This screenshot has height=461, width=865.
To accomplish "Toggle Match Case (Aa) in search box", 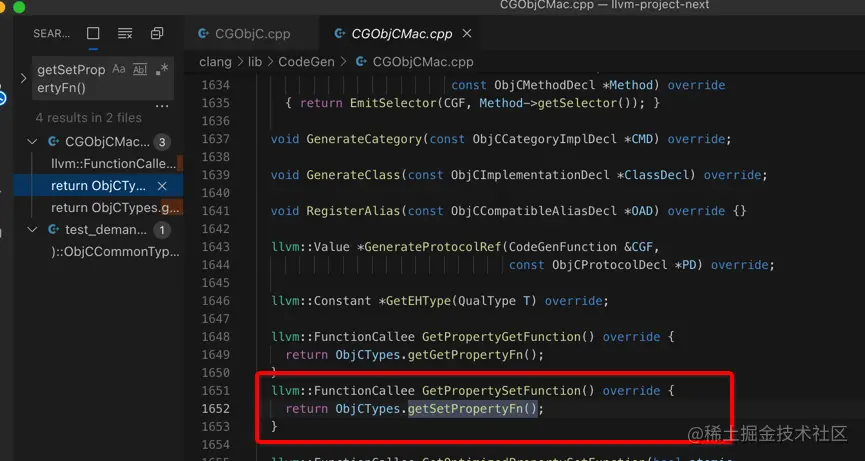I will click(119, 69).
